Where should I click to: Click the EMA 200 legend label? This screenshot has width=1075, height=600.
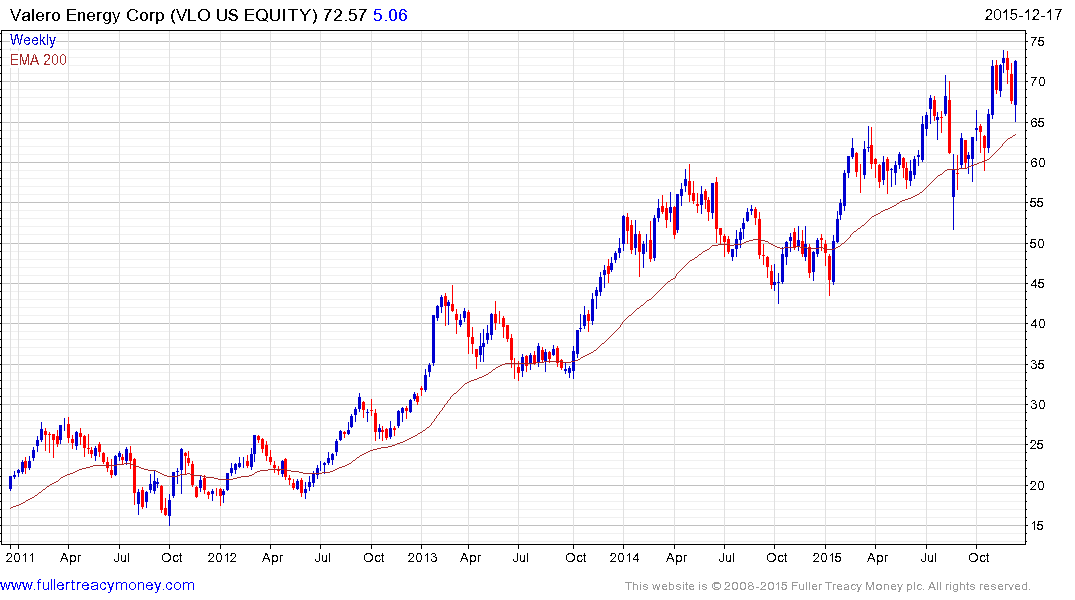click(x=38, y=60)
